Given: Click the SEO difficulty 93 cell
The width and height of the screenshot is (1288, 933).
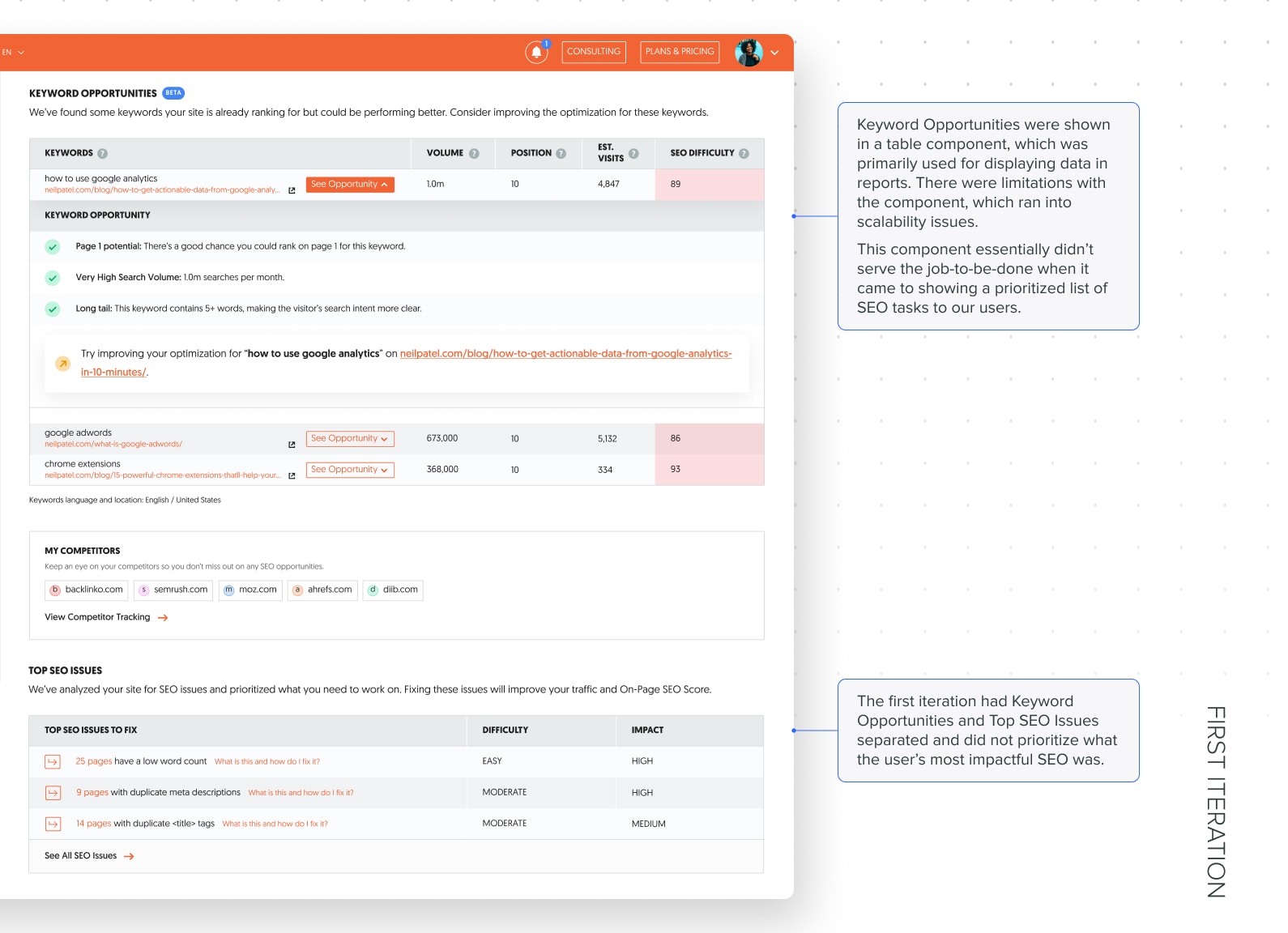Looking at the screenshot, I should [709, 470].
